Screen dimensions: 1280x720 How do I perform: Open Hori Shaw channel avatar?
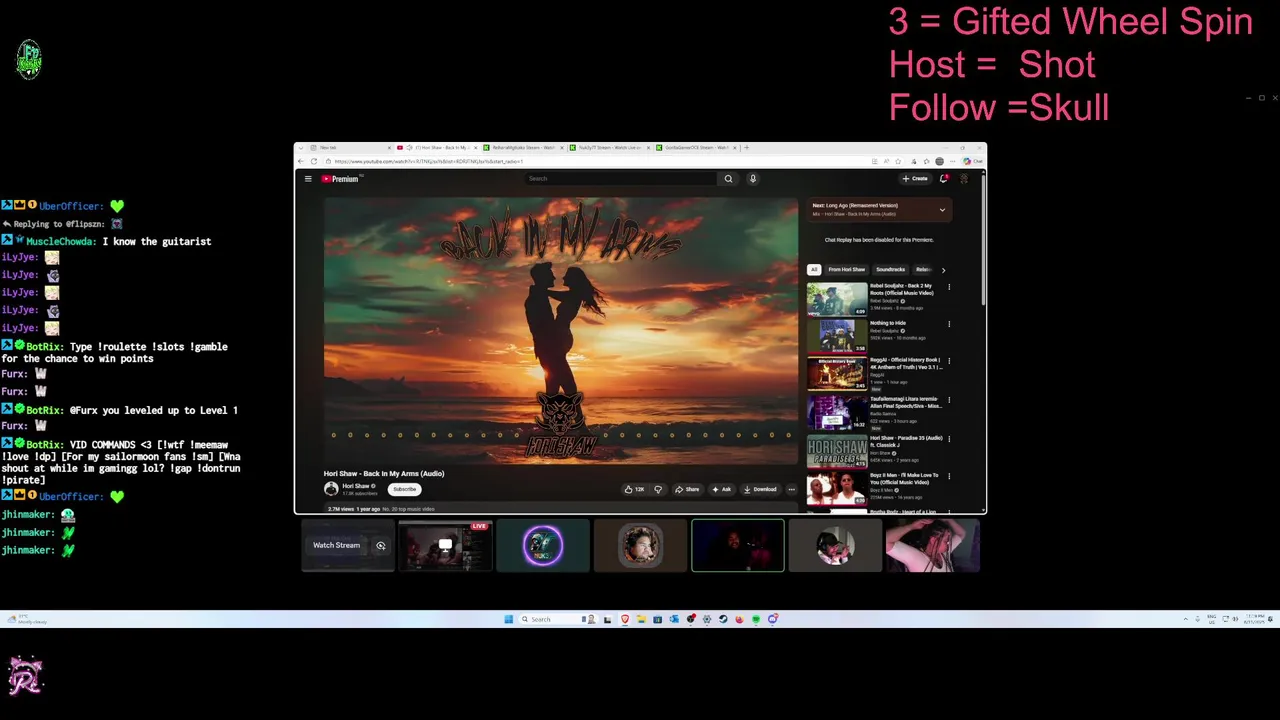(331, 489)
